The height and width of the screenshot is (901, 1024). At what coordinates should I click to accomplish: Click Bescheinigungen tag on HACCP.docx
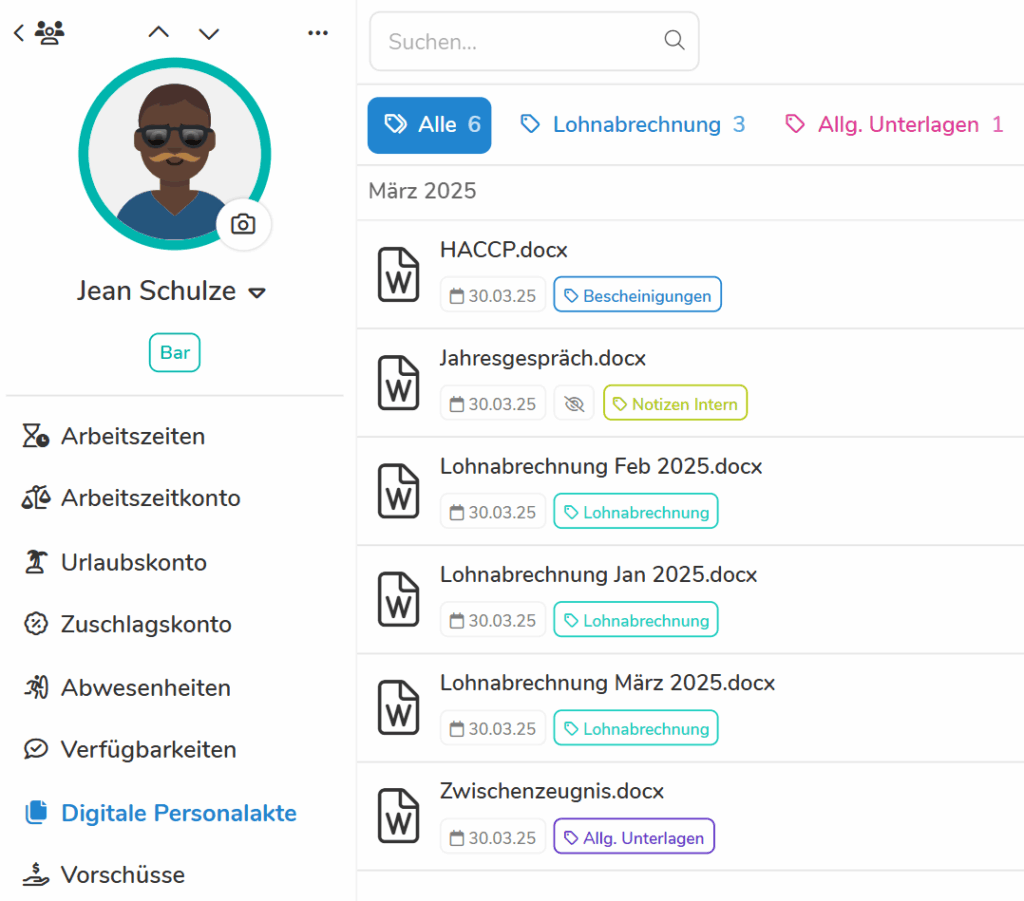[637, 294]
